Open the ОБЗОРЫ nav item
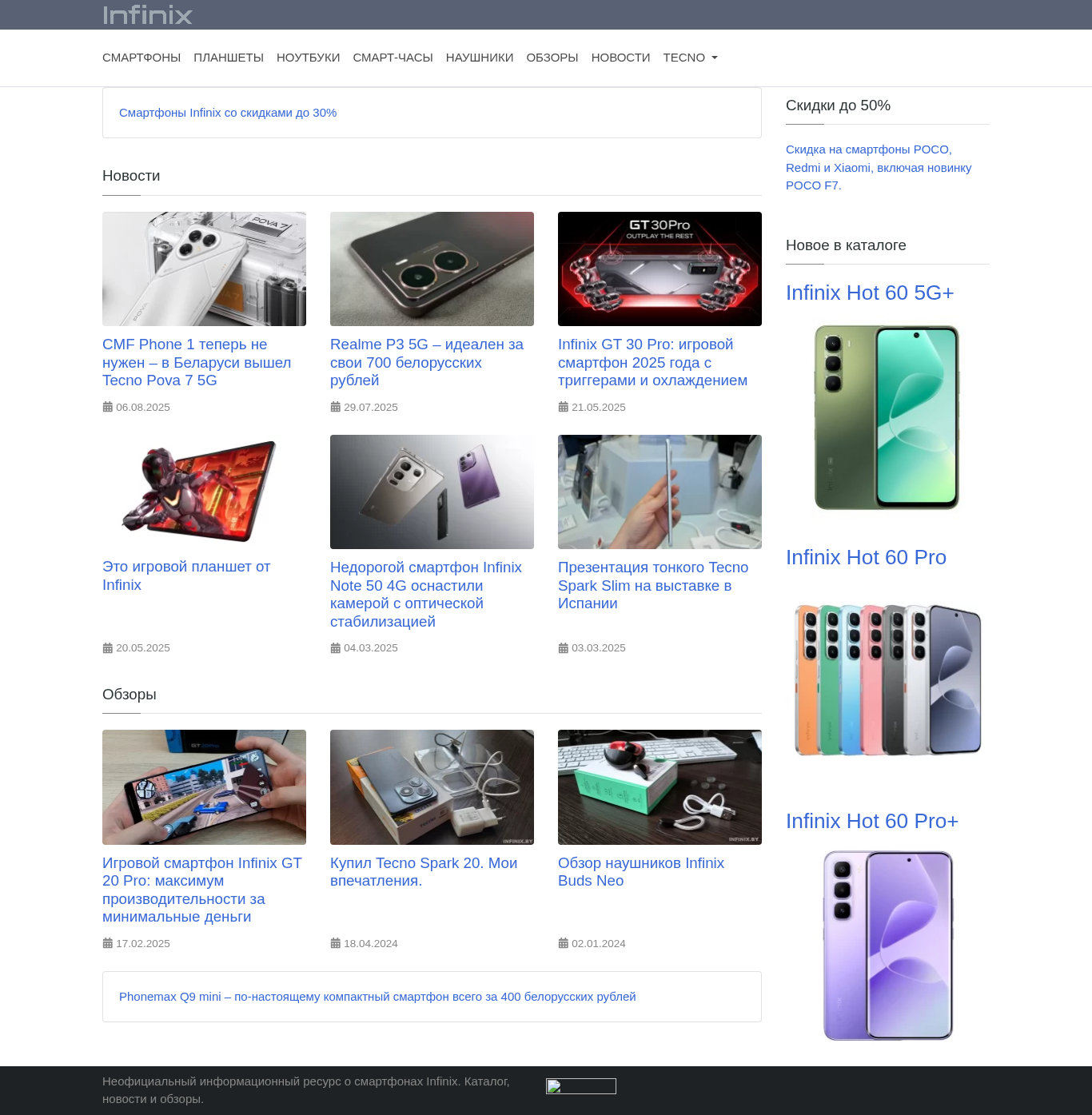Screen dimensions: 1092x1115 [552, 58]
